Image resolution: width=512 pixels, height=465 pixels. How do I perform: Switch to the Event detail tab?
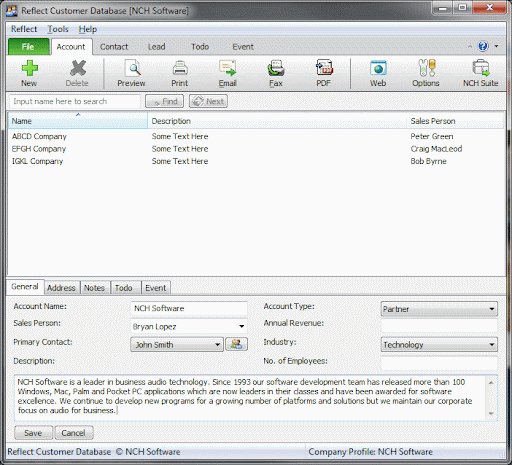156,288
